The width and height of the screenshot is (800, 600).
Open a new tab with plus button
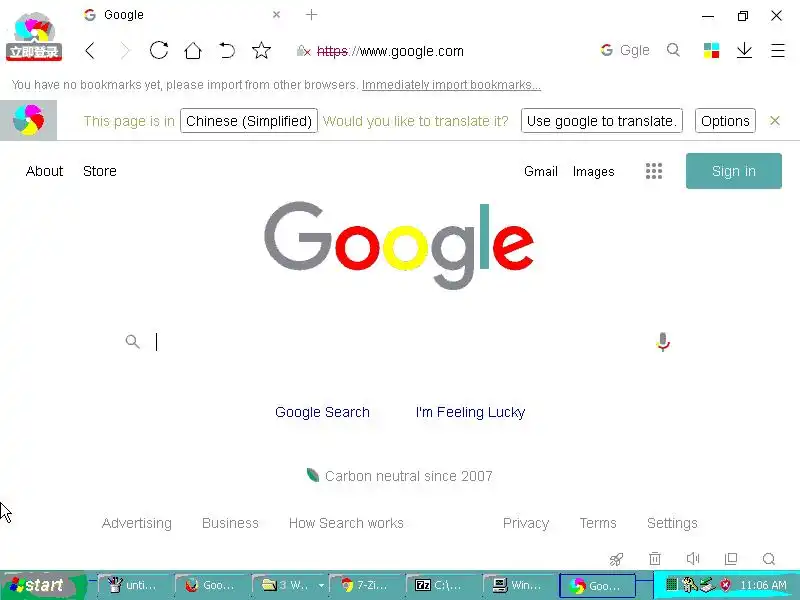coord(311,15)
